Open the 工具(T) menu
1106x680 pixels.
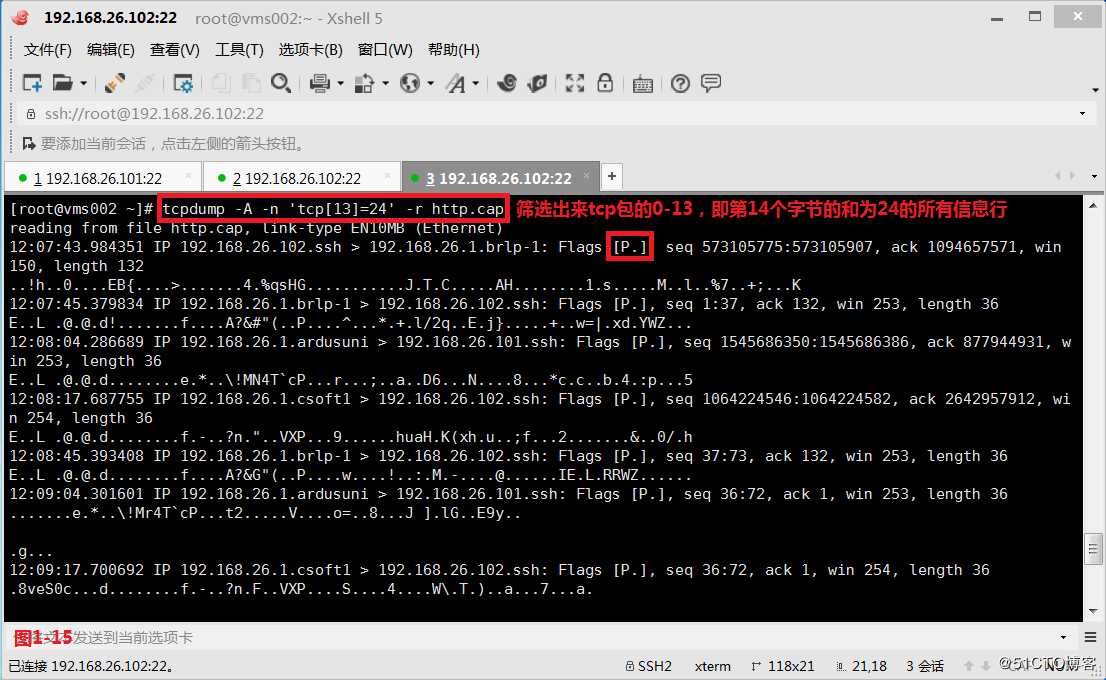[x=239, y=49]
